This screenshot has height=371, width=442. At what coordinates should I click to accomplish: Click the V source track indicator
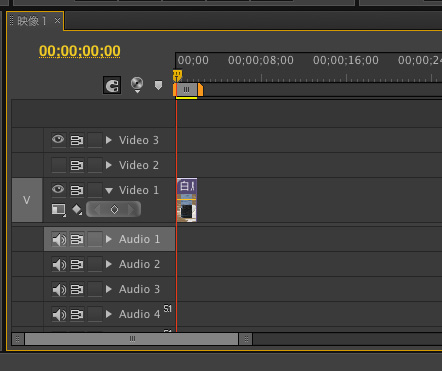click(x=27, y=200)
